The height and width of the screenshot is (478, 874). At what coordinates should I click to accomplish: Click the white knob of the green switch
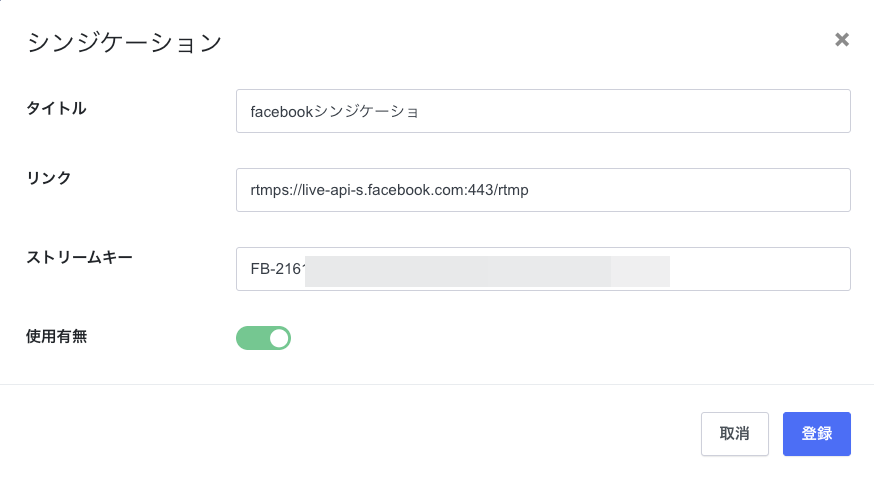(279, 338)
